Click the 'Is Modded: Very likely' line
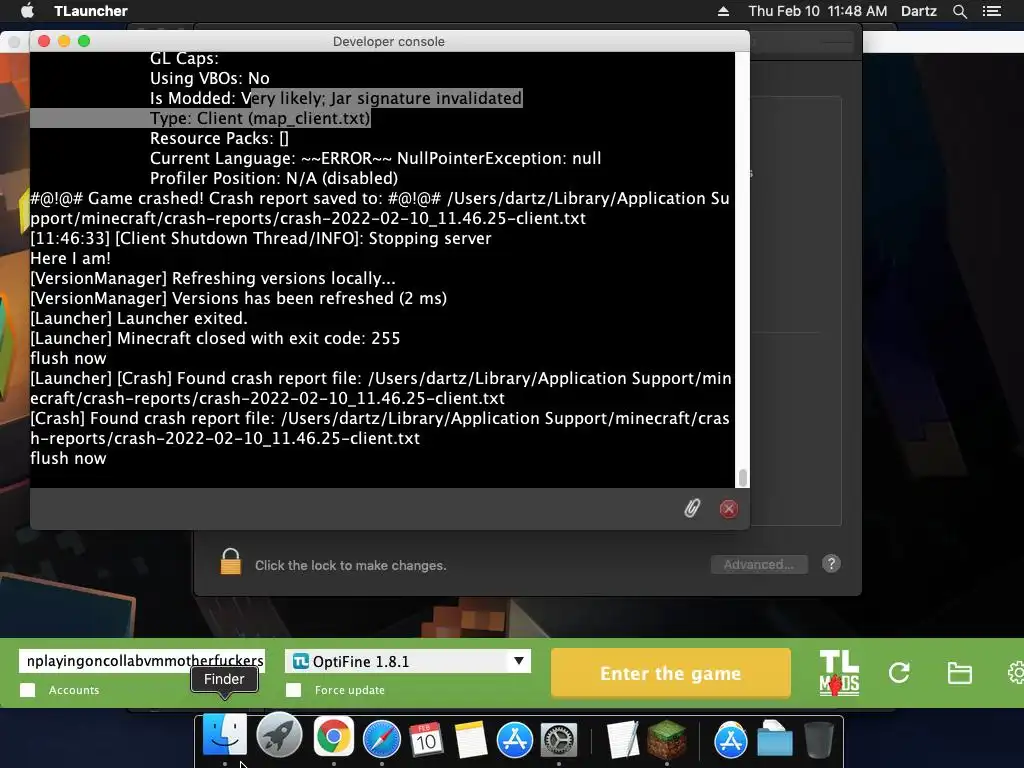Screen dimensions: 1024x768 click(336, 98)
